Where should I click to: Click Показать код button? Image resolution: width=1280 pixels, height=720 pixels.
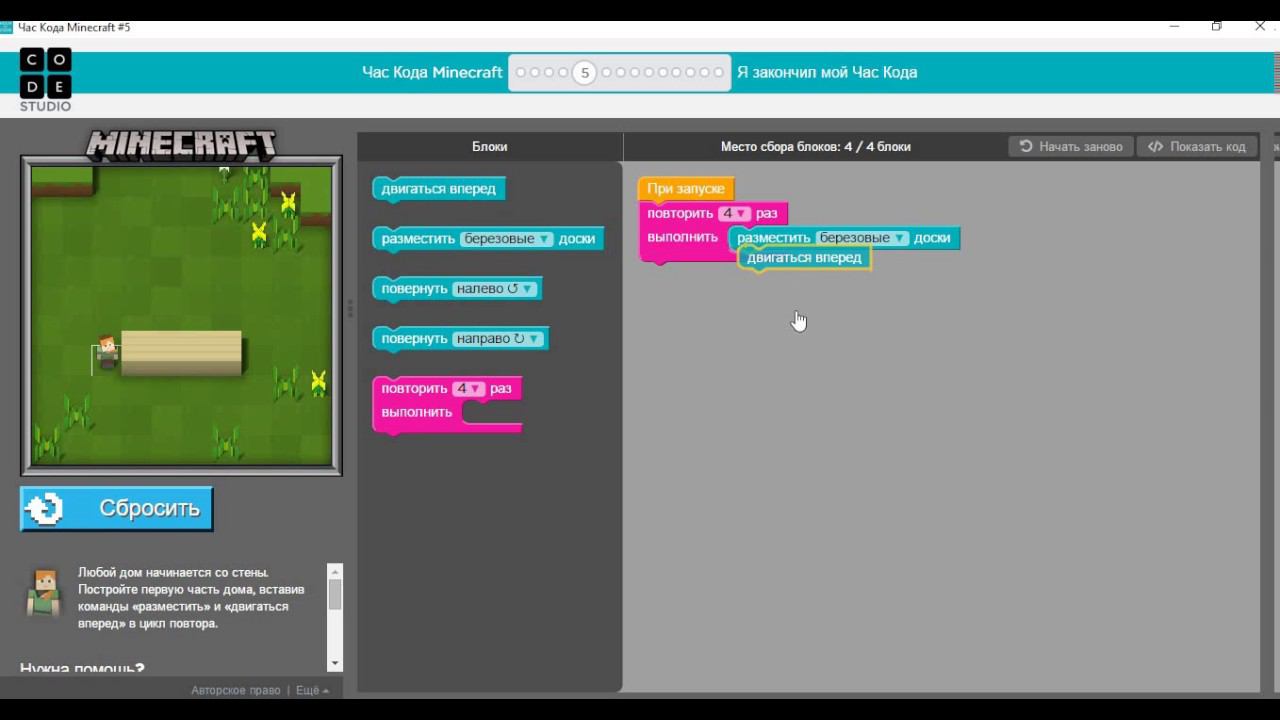tap(1197, 146)
